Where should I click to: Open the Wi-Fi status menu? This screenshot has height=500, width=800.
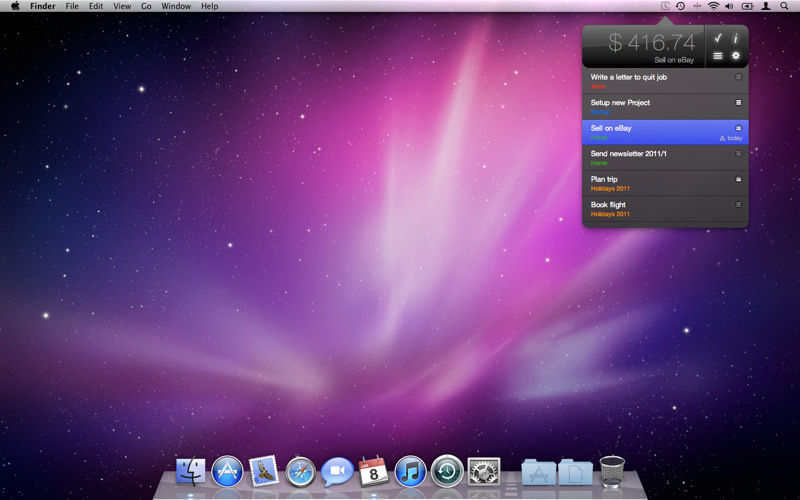713,6
